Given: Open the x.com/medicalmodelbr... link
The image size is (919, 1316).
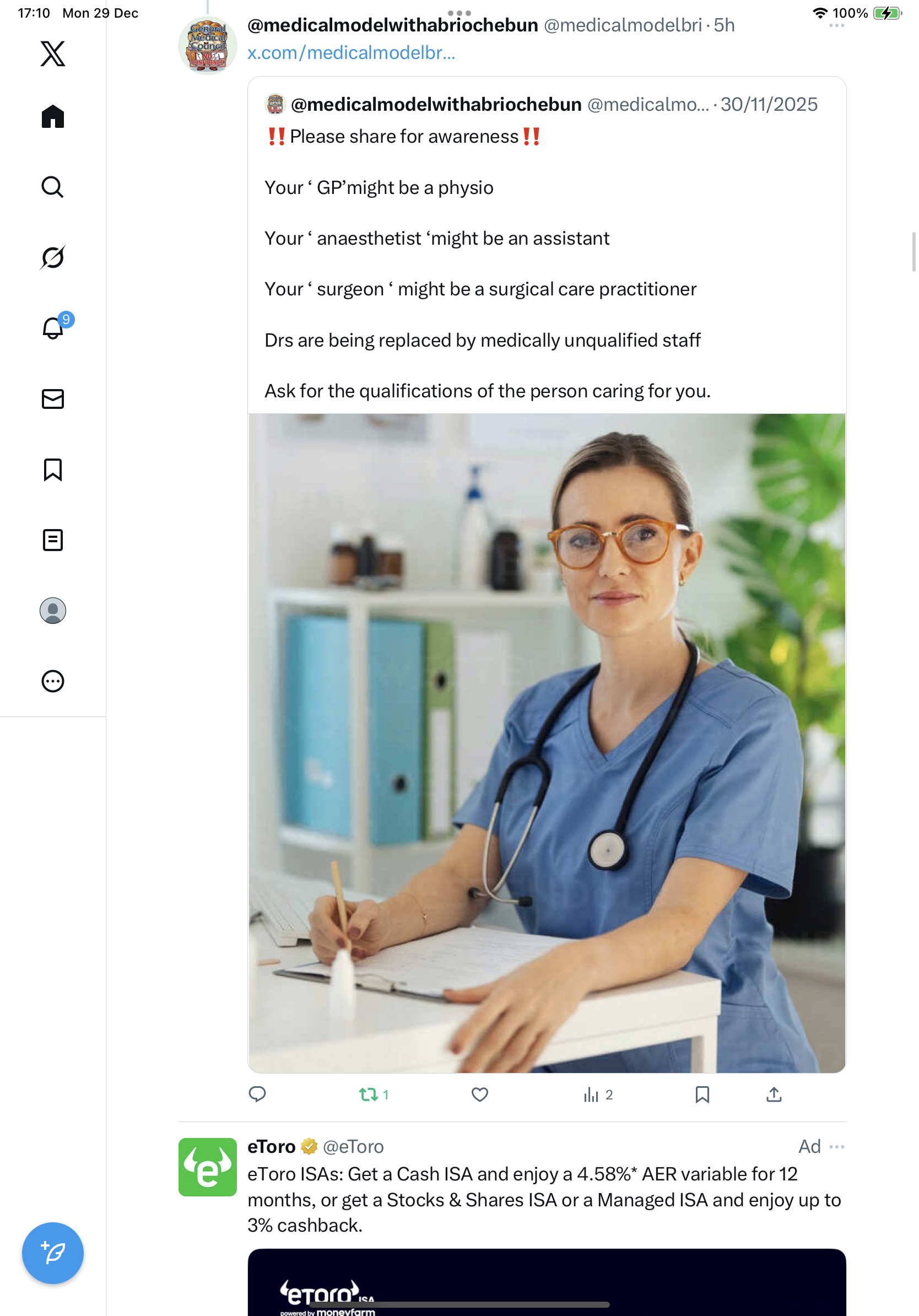Looking at the screenshot, I should (351, 53).
